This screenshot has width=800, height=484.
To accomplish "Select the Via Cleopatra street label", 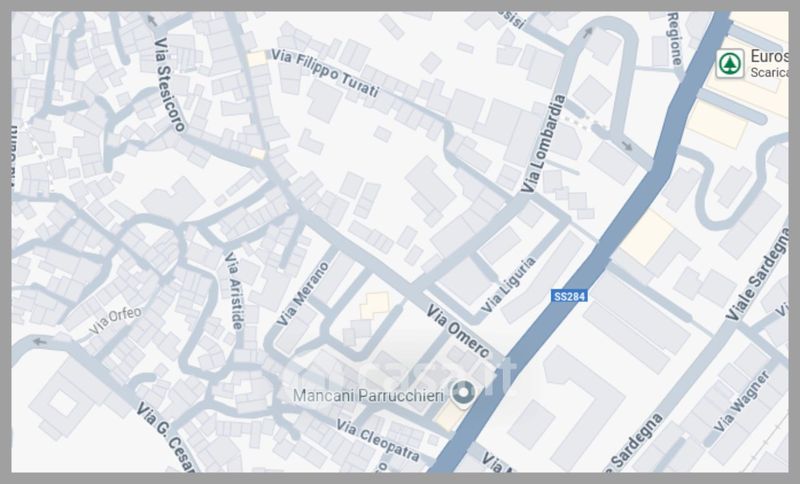I will pos(378,440).
